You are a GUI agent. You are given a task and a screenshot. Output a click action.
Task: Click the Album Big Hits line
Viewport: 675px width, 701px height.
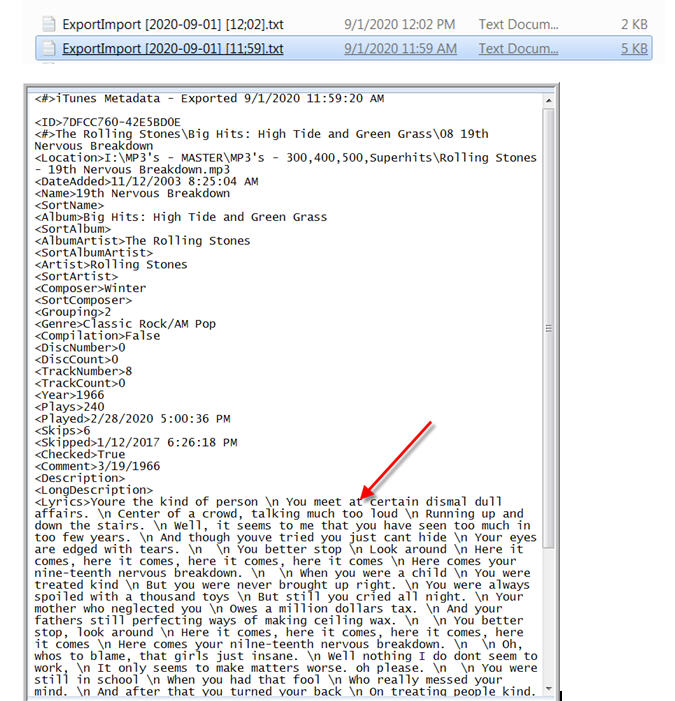[x=181, y=217]
